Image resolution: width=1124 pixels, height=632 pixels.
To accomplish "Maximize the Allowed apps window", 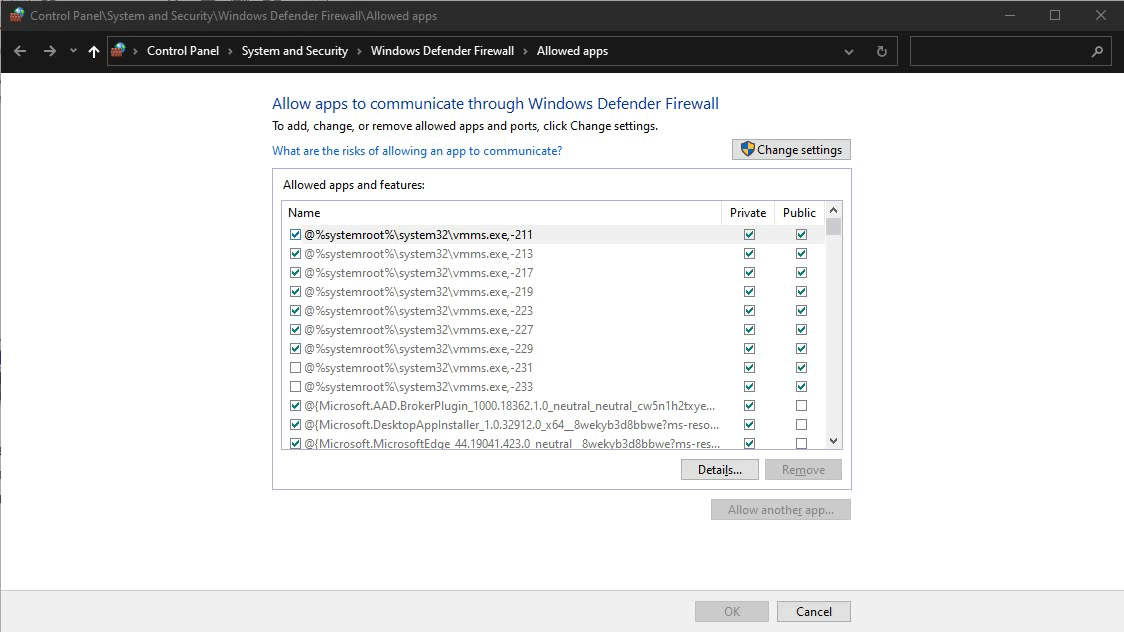I will [x=1055, y=15].
